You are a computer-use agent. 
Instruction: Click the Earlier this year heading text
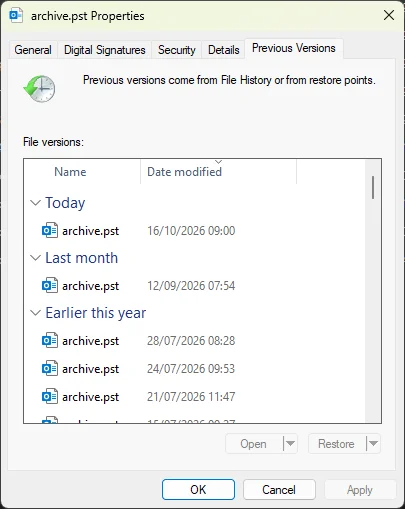pyautogui.click(x=96, y=313)
